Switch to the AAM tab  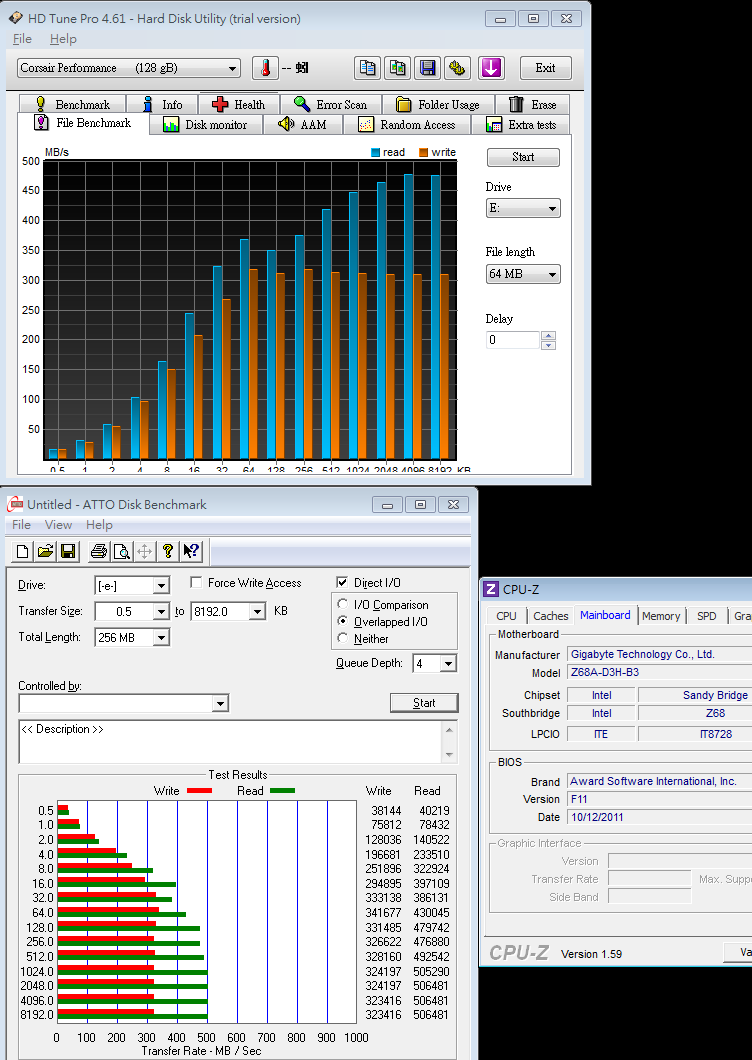coord(302,124)
